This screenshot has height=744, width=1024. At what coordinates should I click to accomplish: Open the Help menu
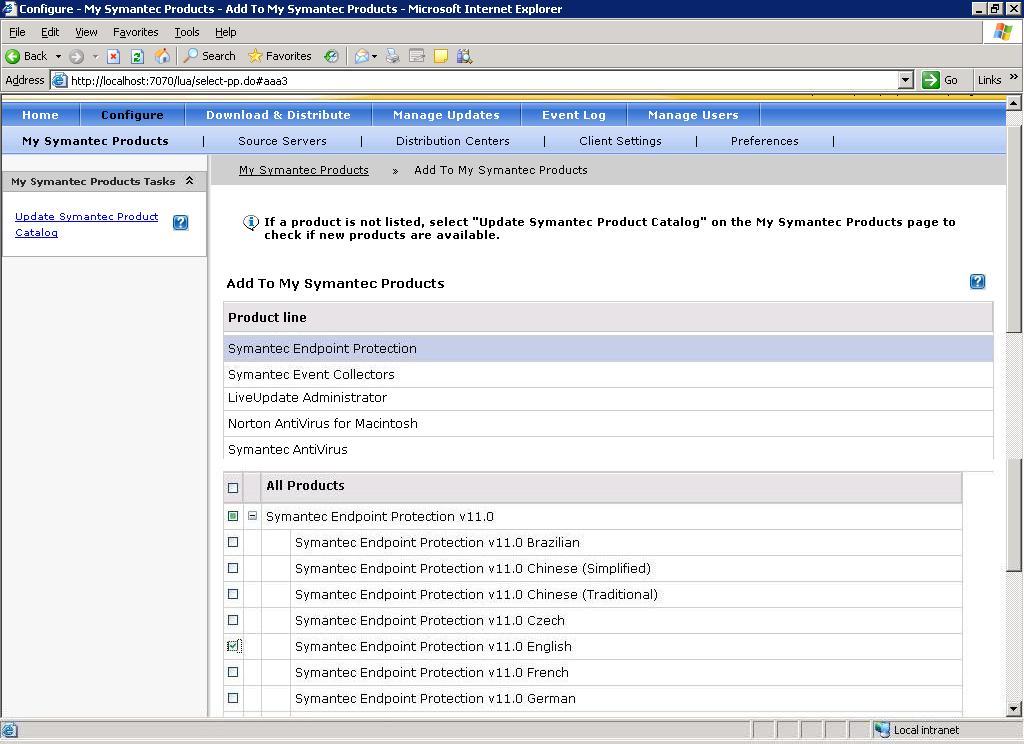(x=225, y=32)
